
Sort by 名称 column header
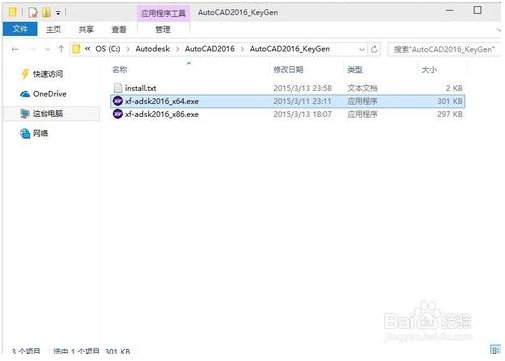120,69
